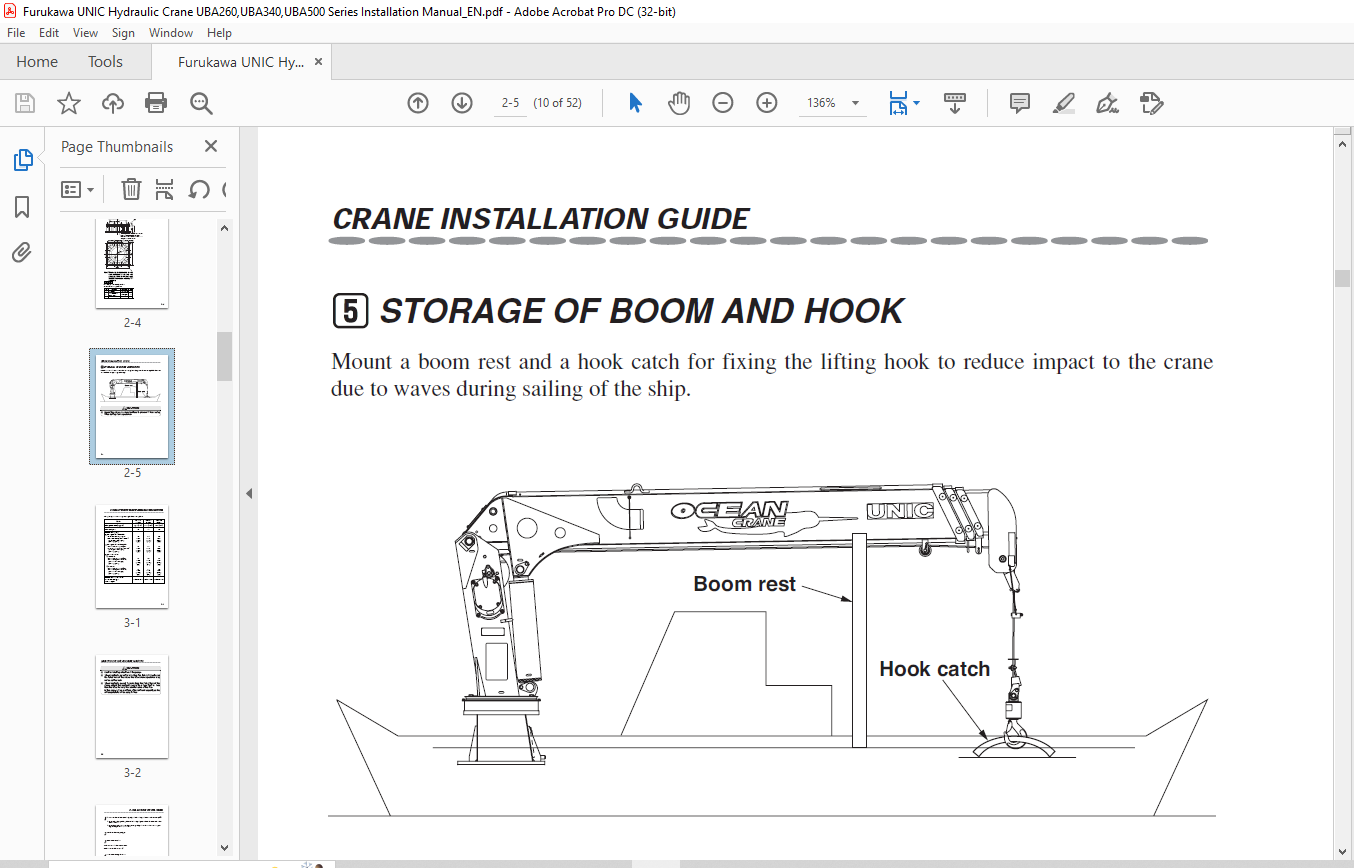Image resolution: width=1354 pixels, height=868 pixels.
Task: Select the page 2-4 thumbnail
Action: pos(132,264)
